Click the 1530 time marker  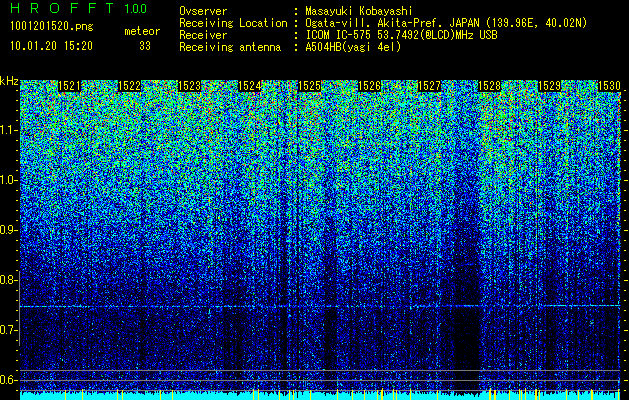click(x=609, y=86)
